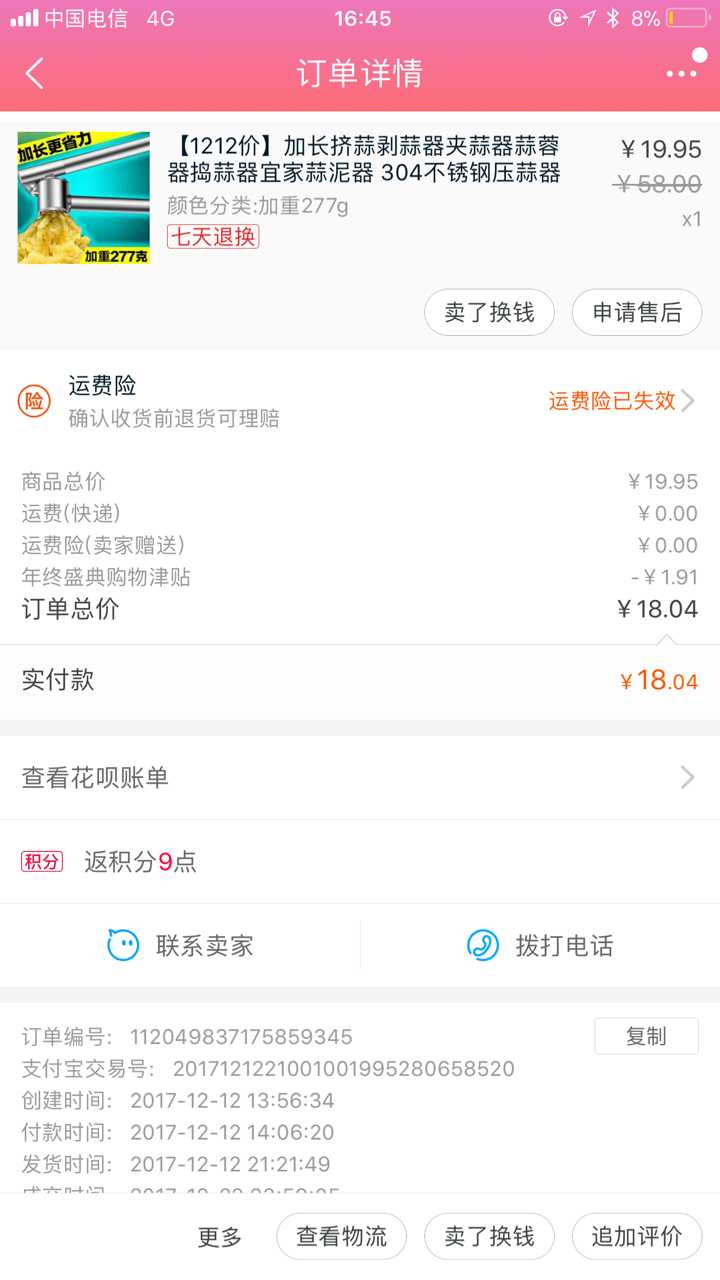
Task: Tap the garlic press product thumbnail
Action: tap(83, 198)
